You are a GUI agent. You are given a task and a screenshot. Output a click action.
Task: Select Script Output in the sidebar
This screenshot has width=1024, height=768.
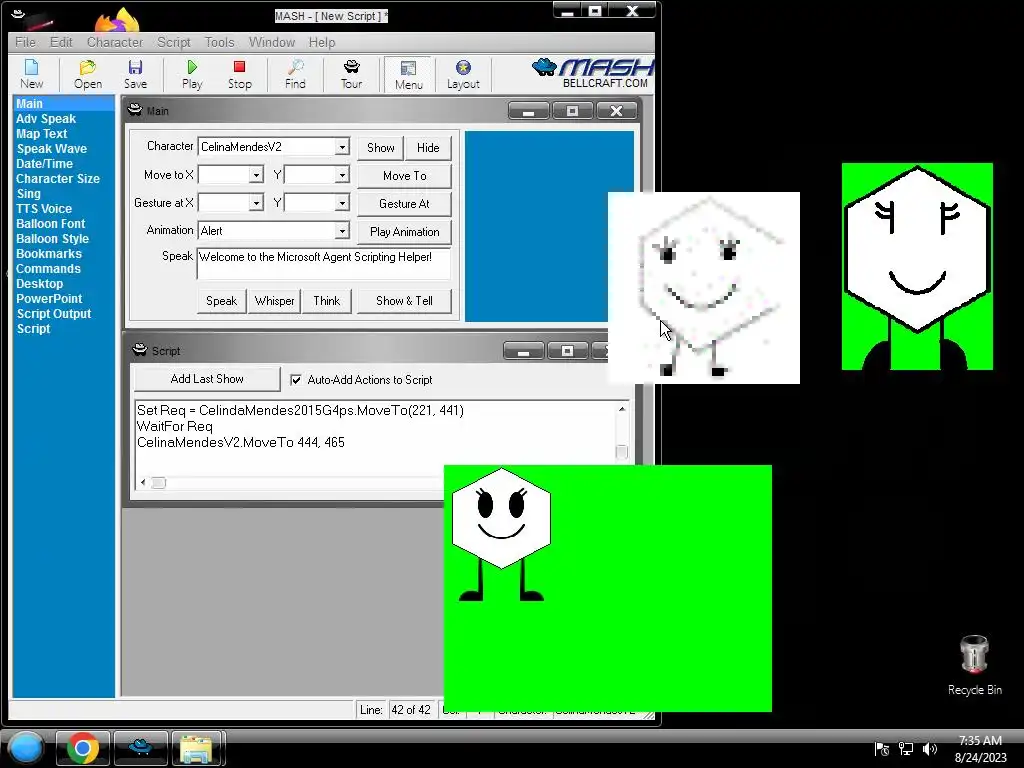[x=54, y=314]
